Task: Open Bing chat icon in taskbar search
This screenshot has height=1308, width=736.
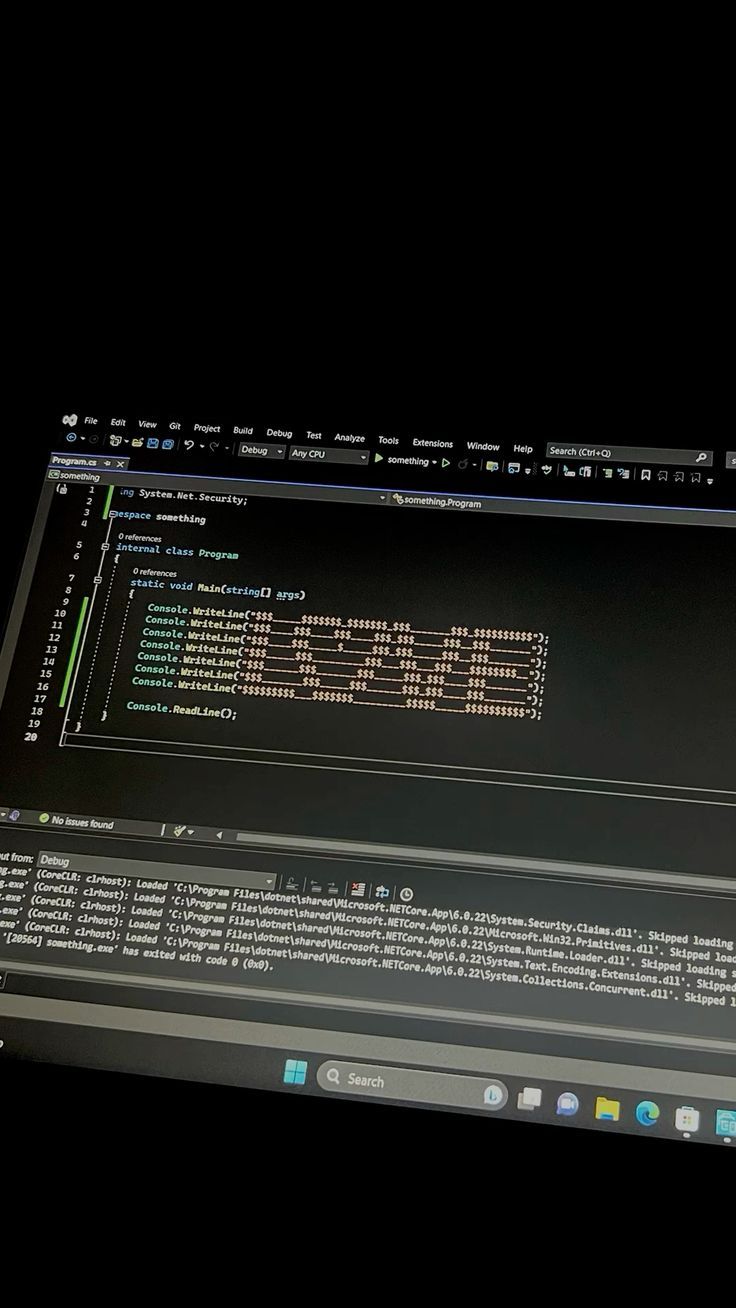Action: 492,1095
